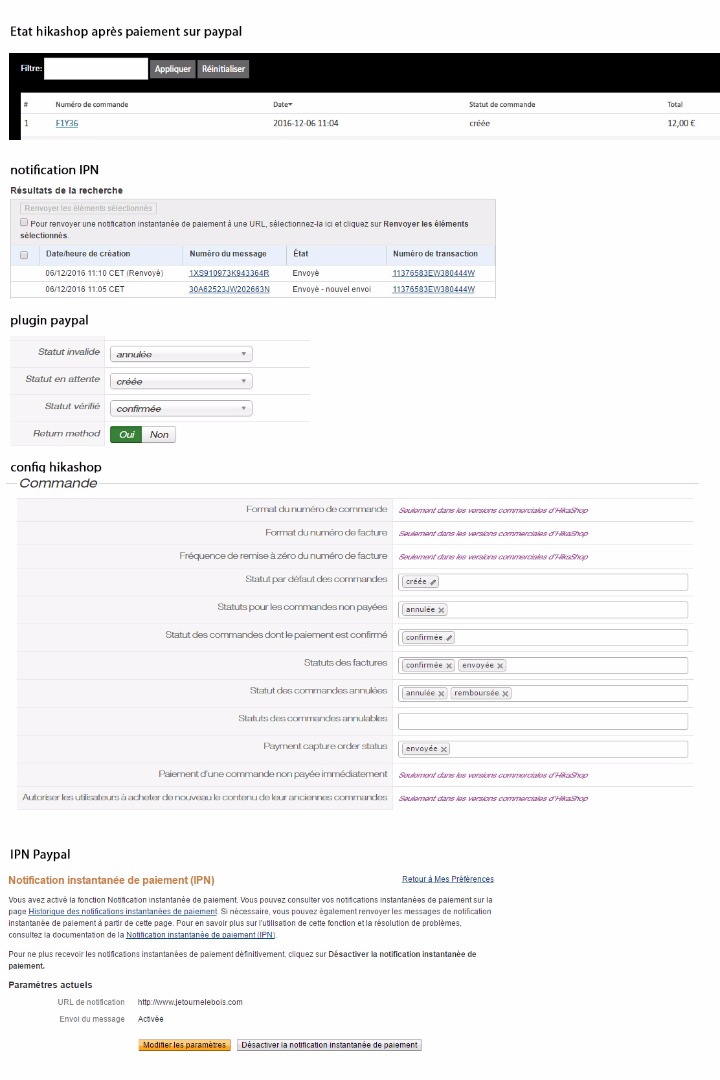Remove envoyée tag from Payment capture order status
The image size is (720, 1080).
click(x=444, y=749)
